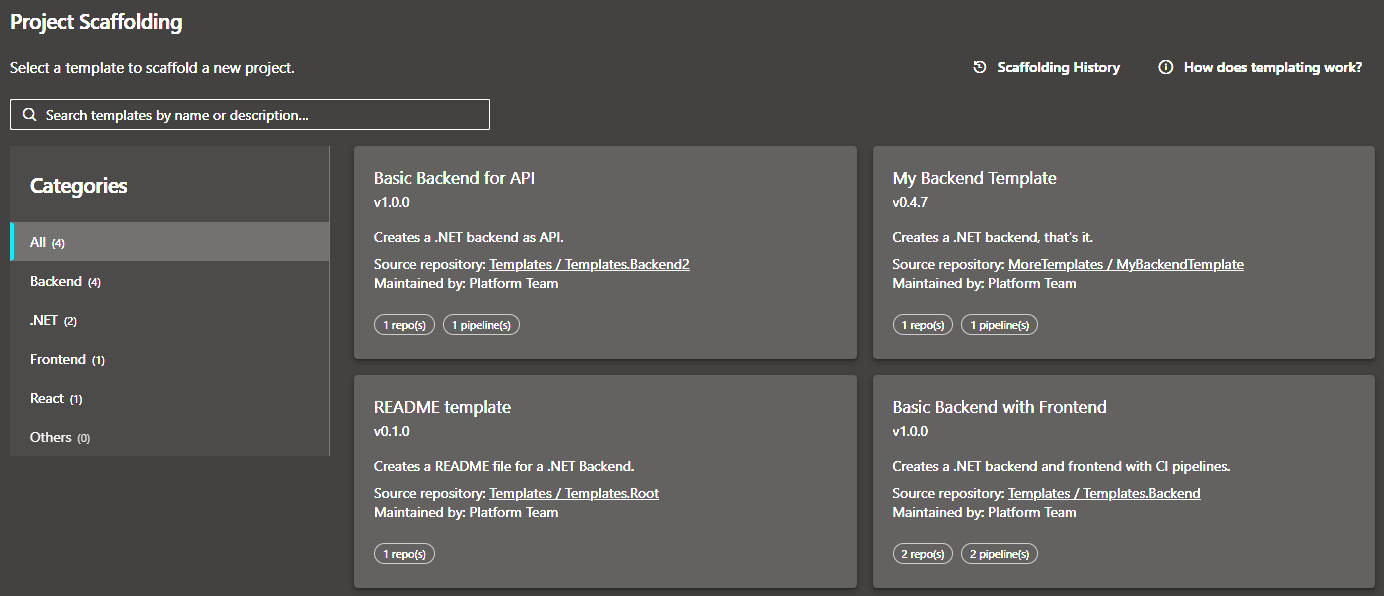The image size is (1384, 596).
Task: Click the search magnifier icon
Action: 29,115
